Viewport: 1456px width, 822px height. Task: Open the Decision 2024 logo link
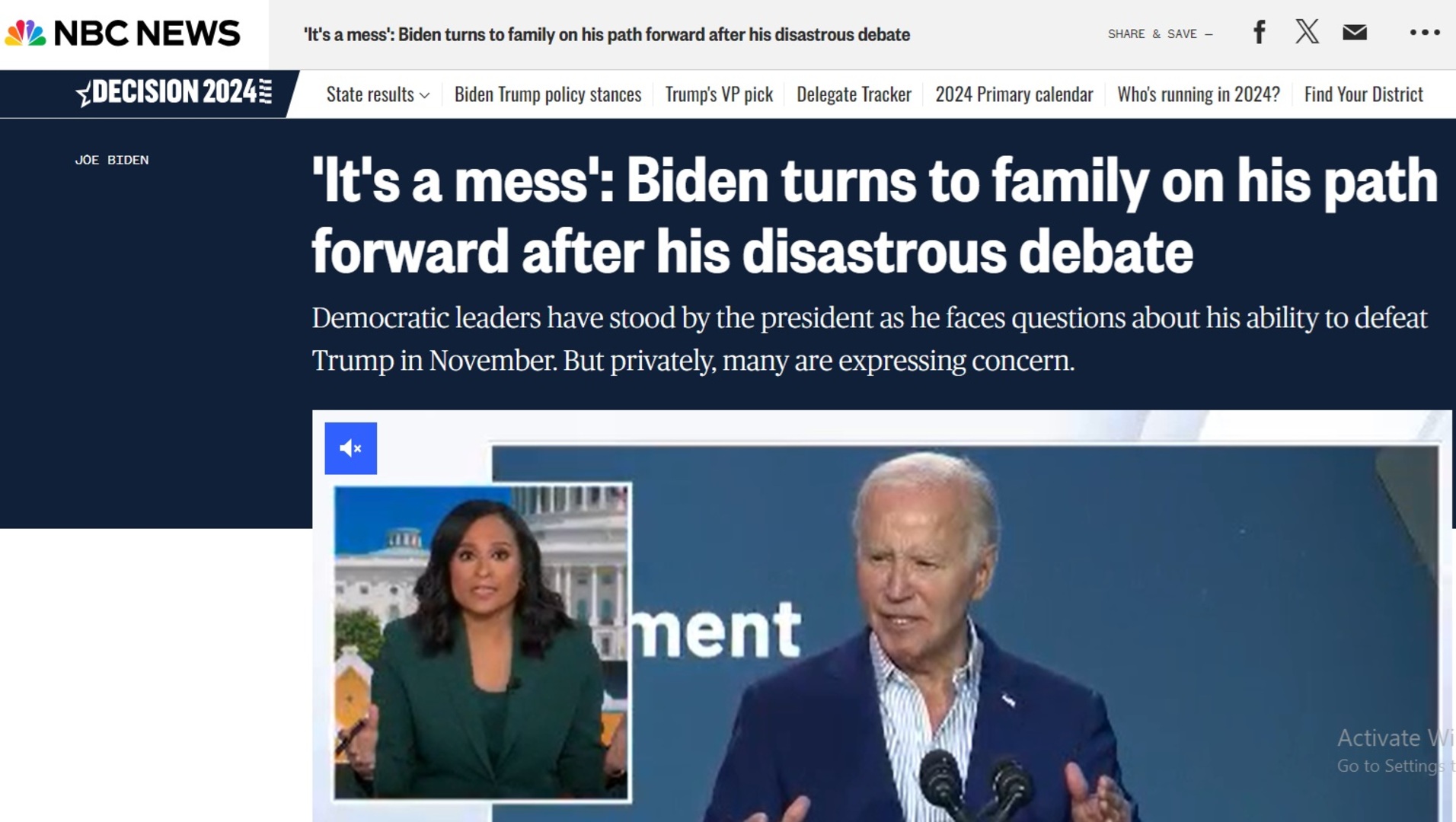point(174,93)
